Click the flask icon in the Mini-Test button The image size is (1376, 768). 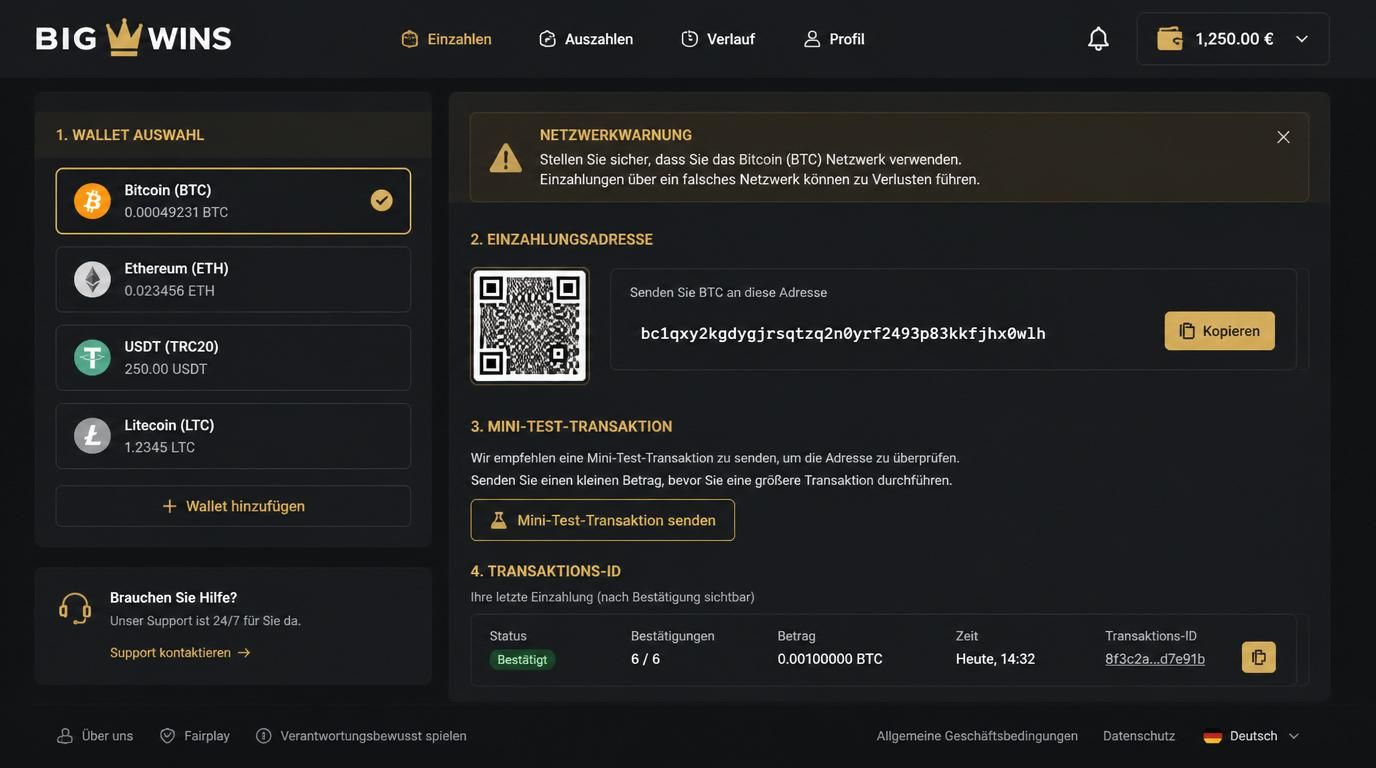[498, 520]
